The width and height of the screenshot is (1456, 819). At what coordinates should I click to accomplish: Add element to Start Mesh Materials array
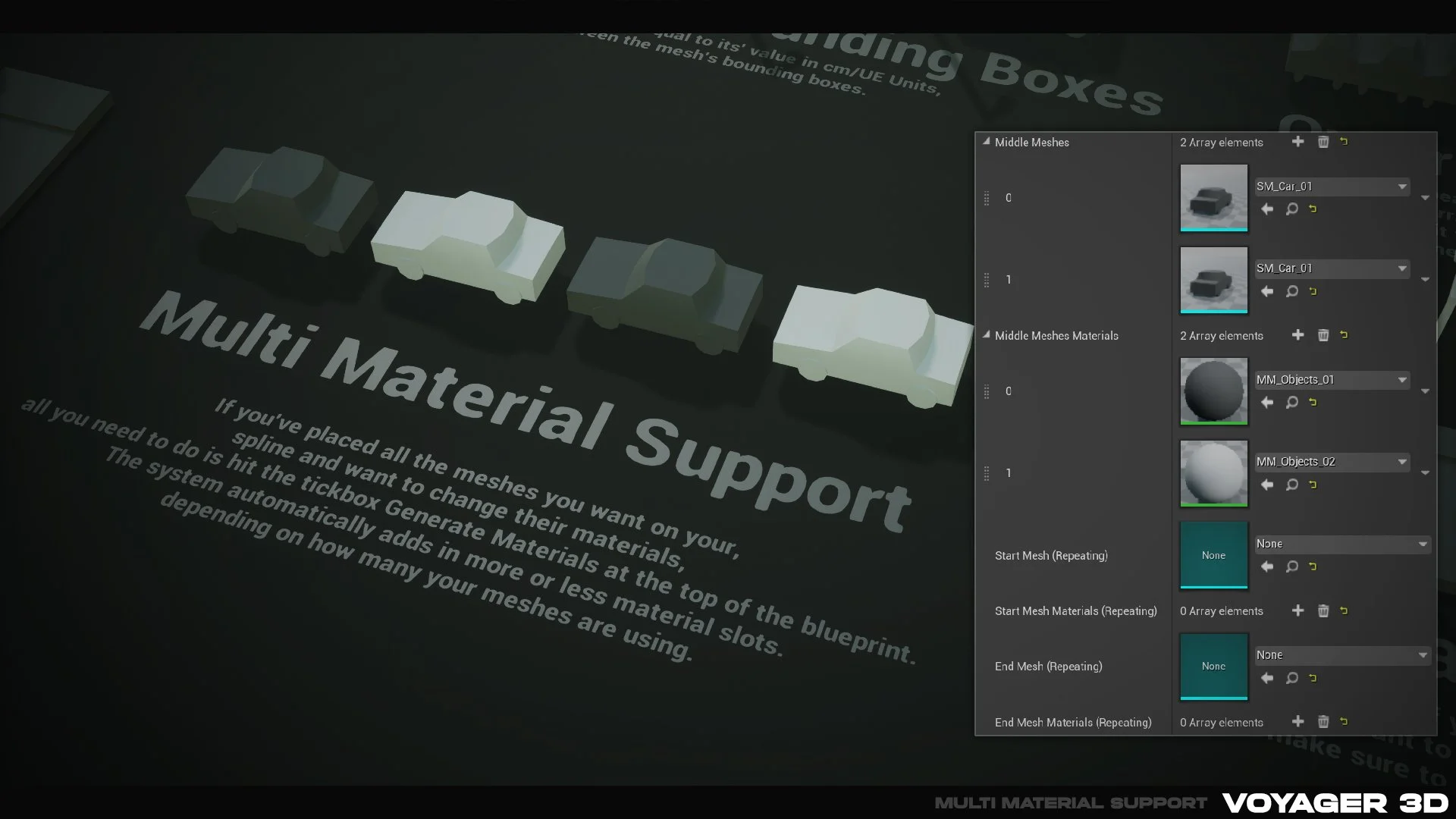point(1298,610)
